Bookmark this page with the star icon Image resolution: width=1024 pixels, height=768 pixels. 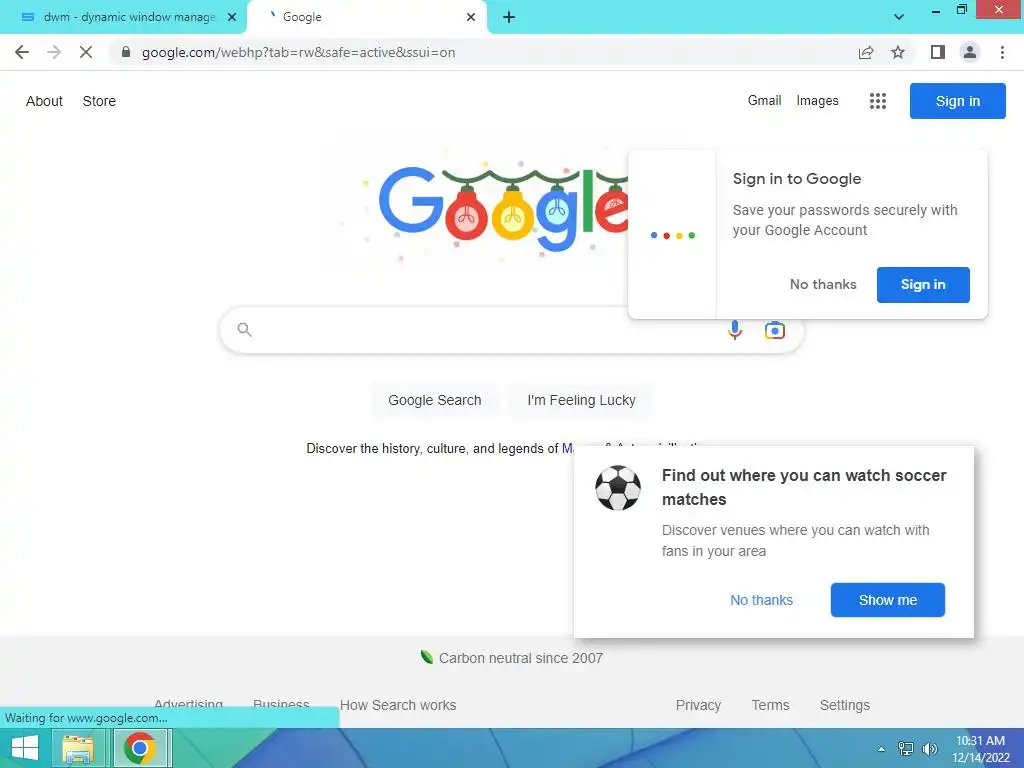[898, 52]
